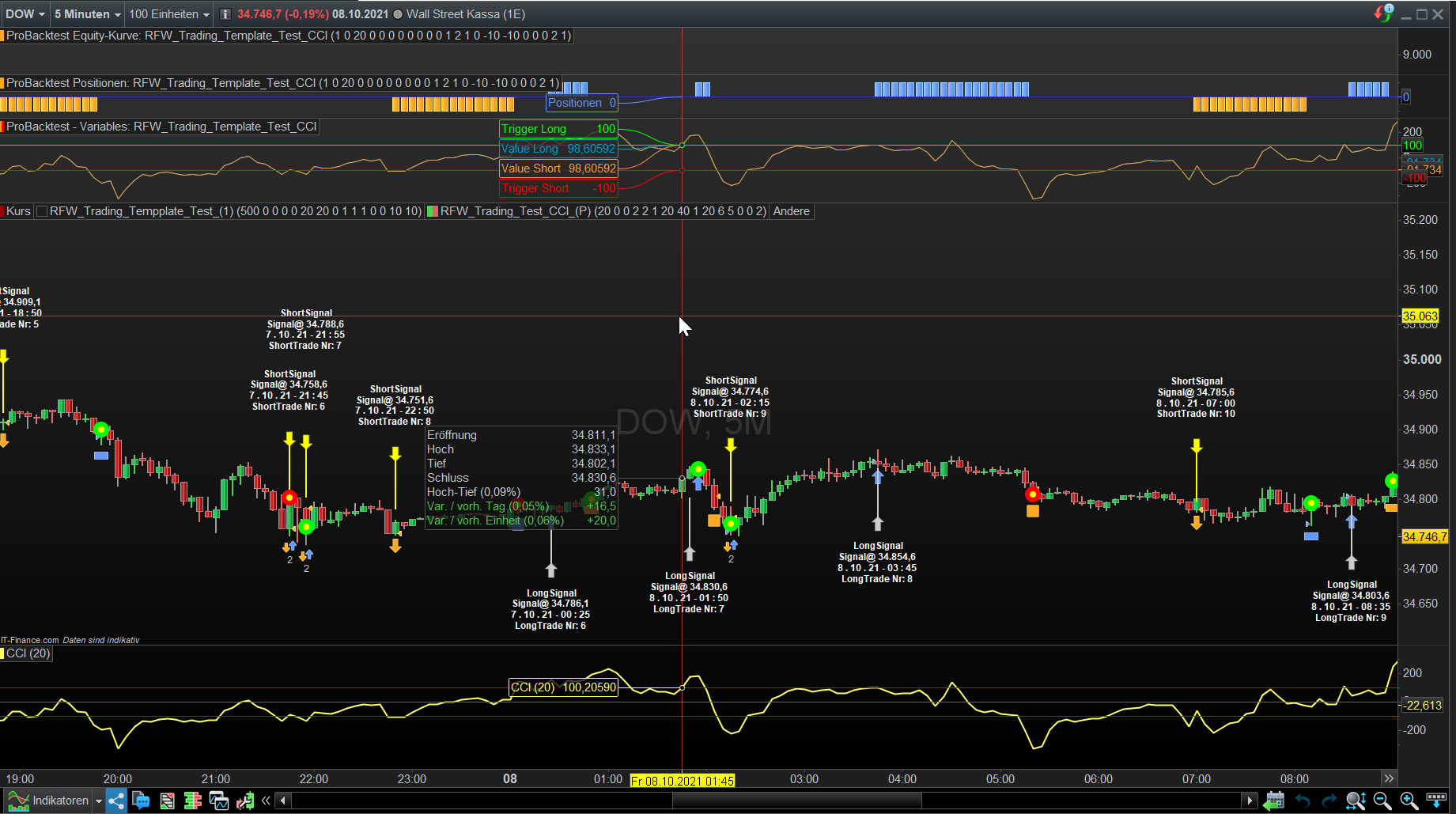Click the ShortSignal ShortTrade Nr: 6 annotation
The image size is (1456, 814).
289,390
